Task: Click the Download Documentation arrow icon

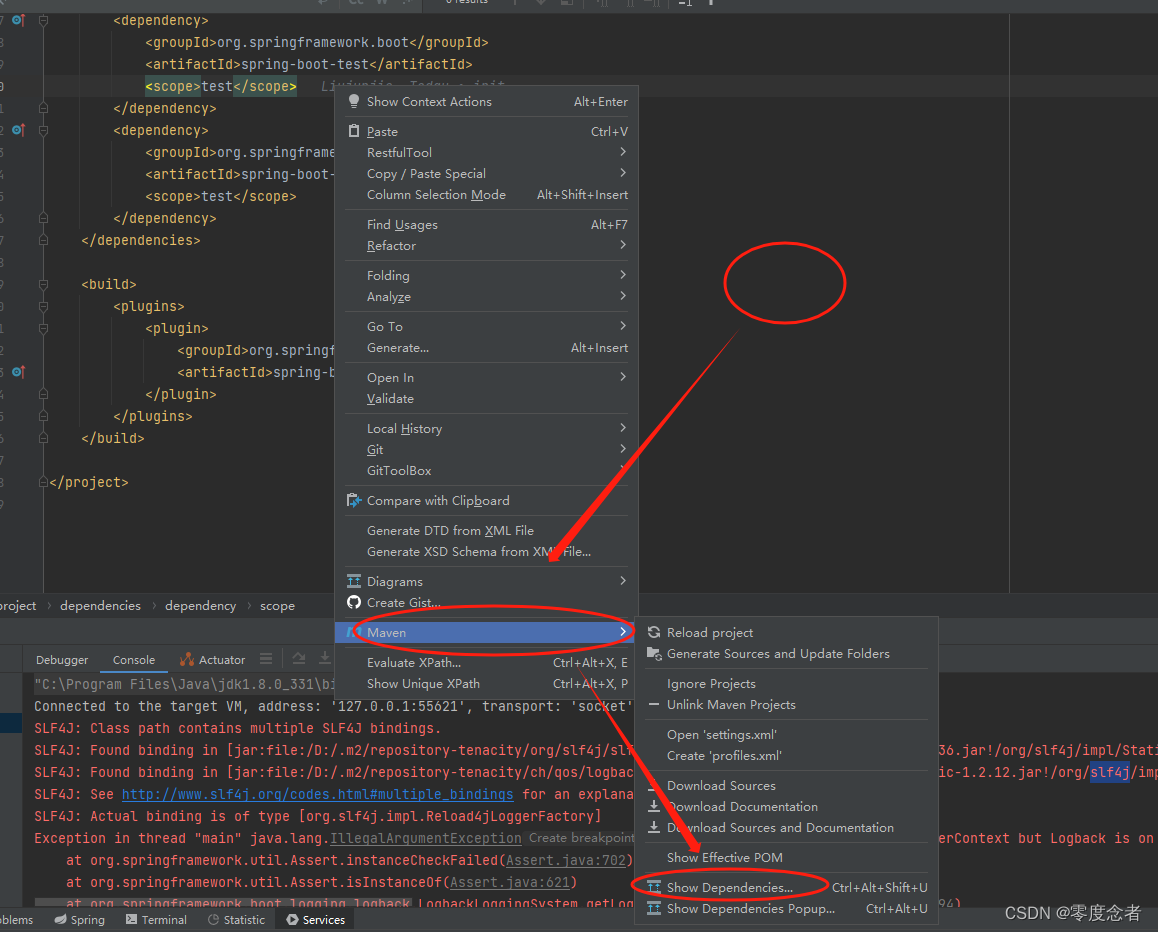Action: pos(654,806)
